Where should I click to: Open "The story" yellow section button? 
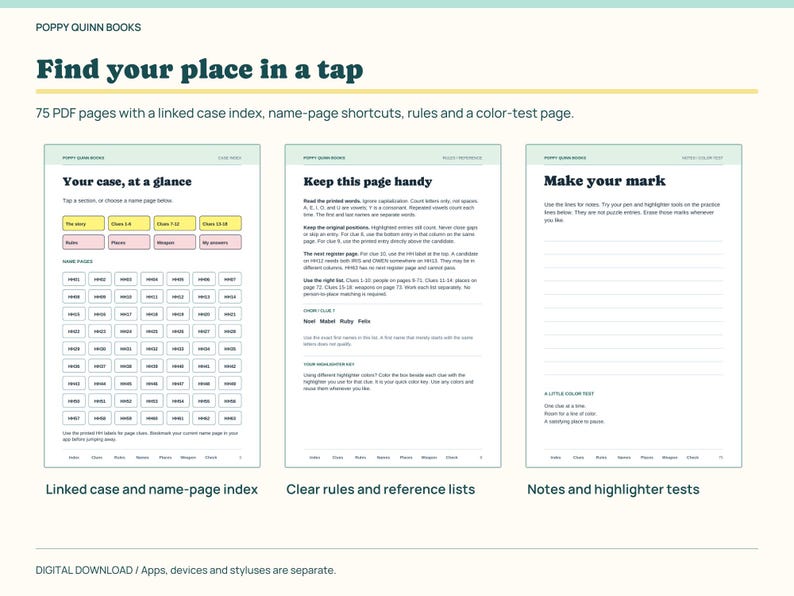click(84, 223)
